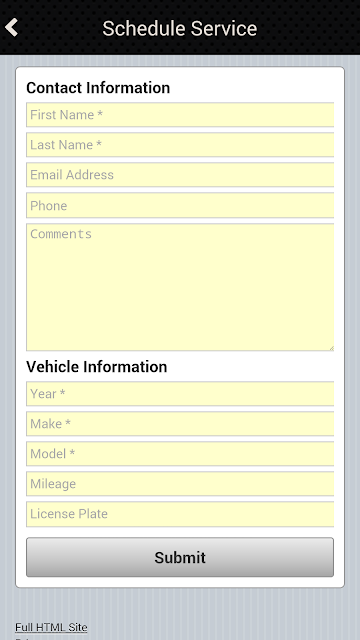Go back using the header arrow
The height and width of the screenshot is (640, 360).
11,28
